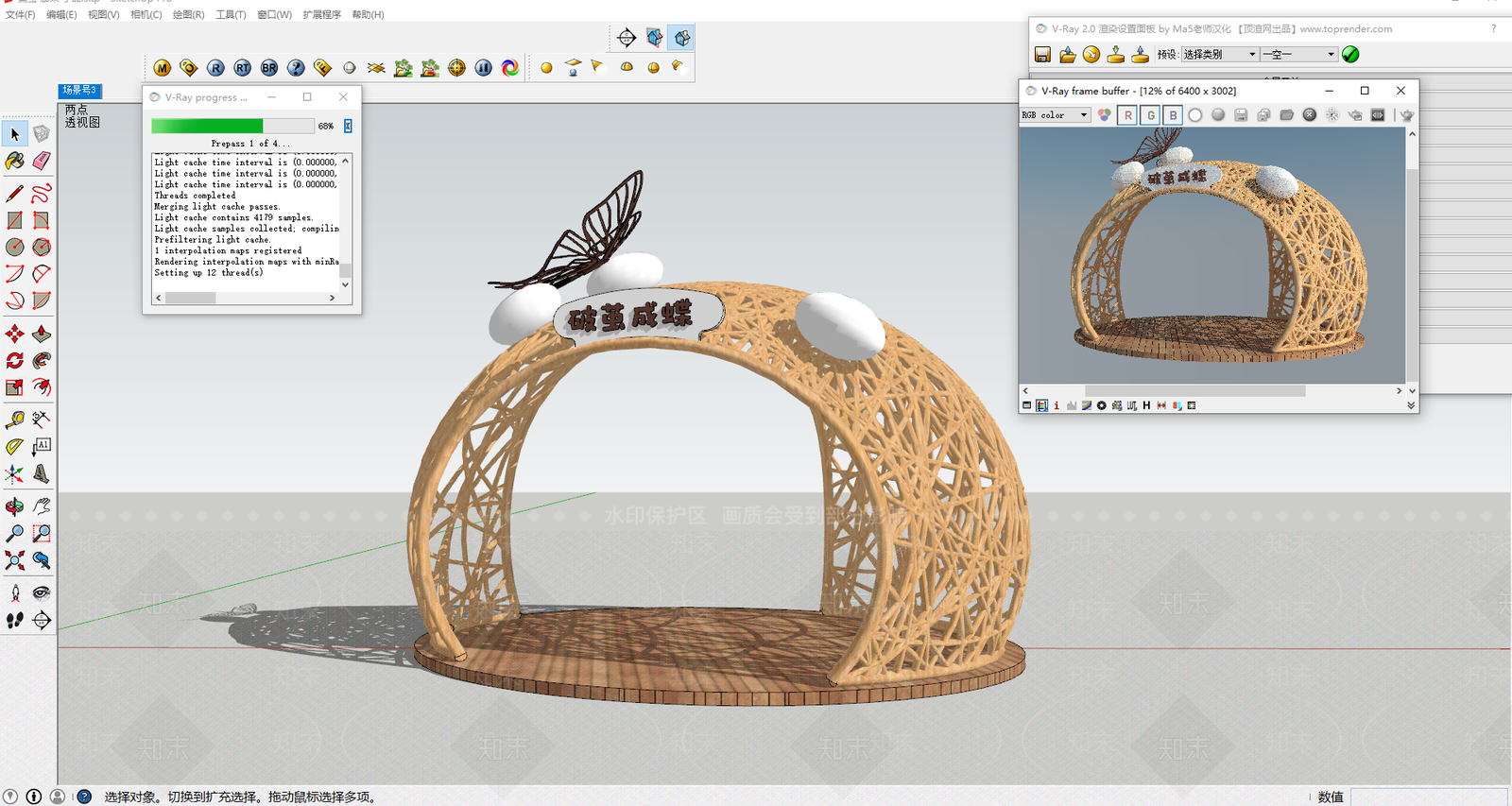This screenshot has width=1512, height=806.
Task: Choose the Rotate tool
Action: [15, 360]
